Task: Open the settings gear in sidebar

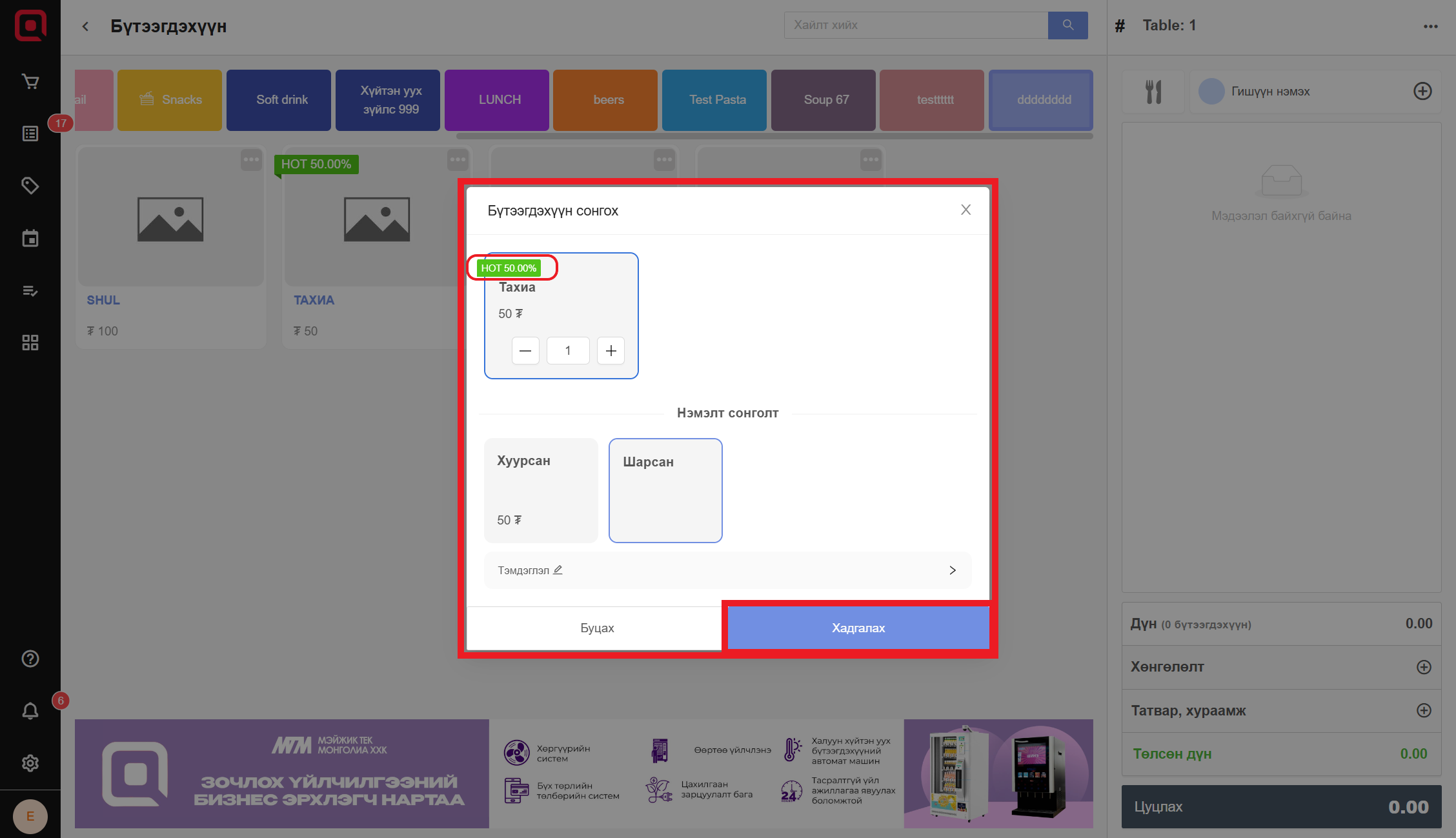Action: point(30,763)
